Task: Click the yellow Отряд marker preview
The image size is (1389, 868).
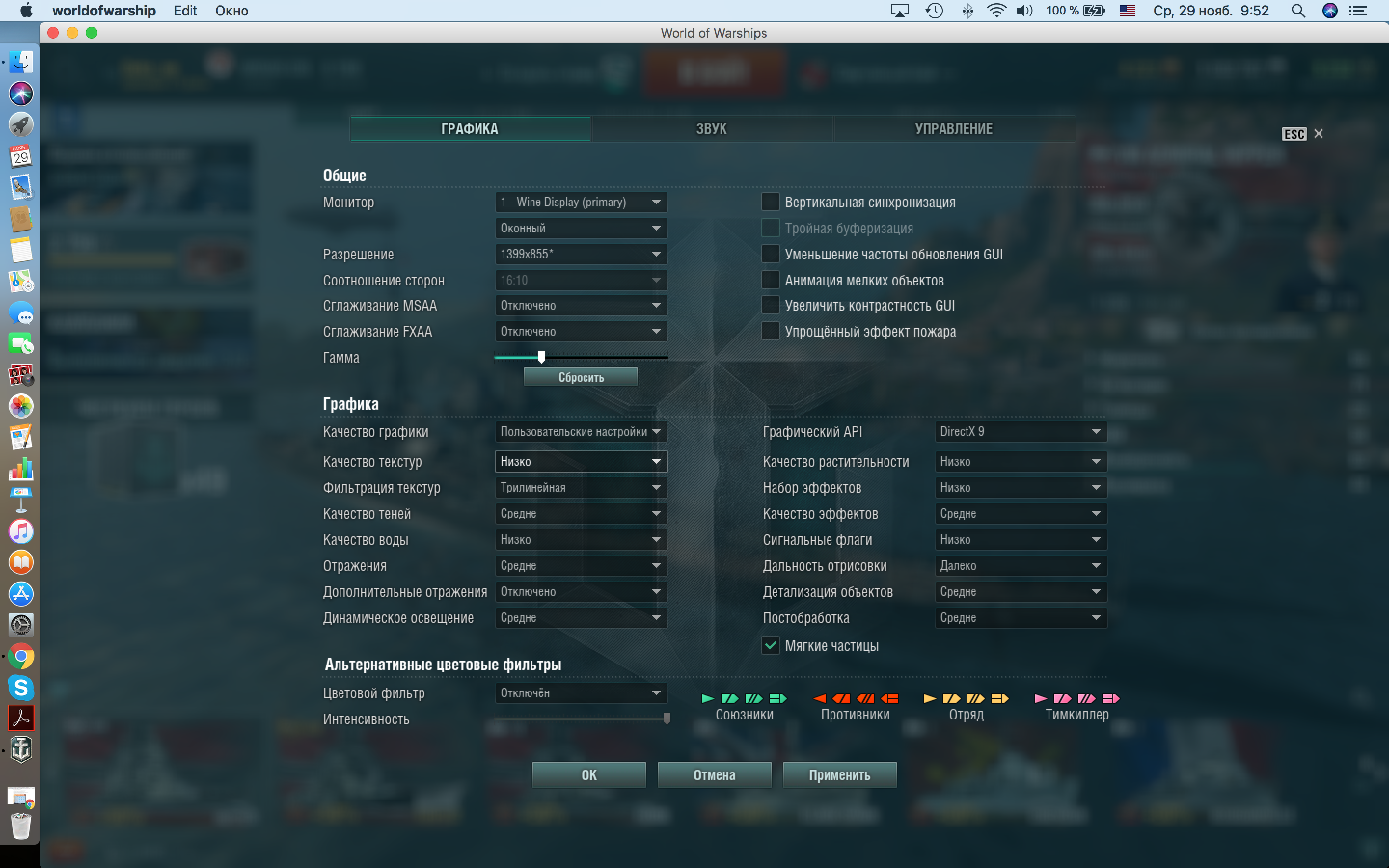Action: point(966,699)
